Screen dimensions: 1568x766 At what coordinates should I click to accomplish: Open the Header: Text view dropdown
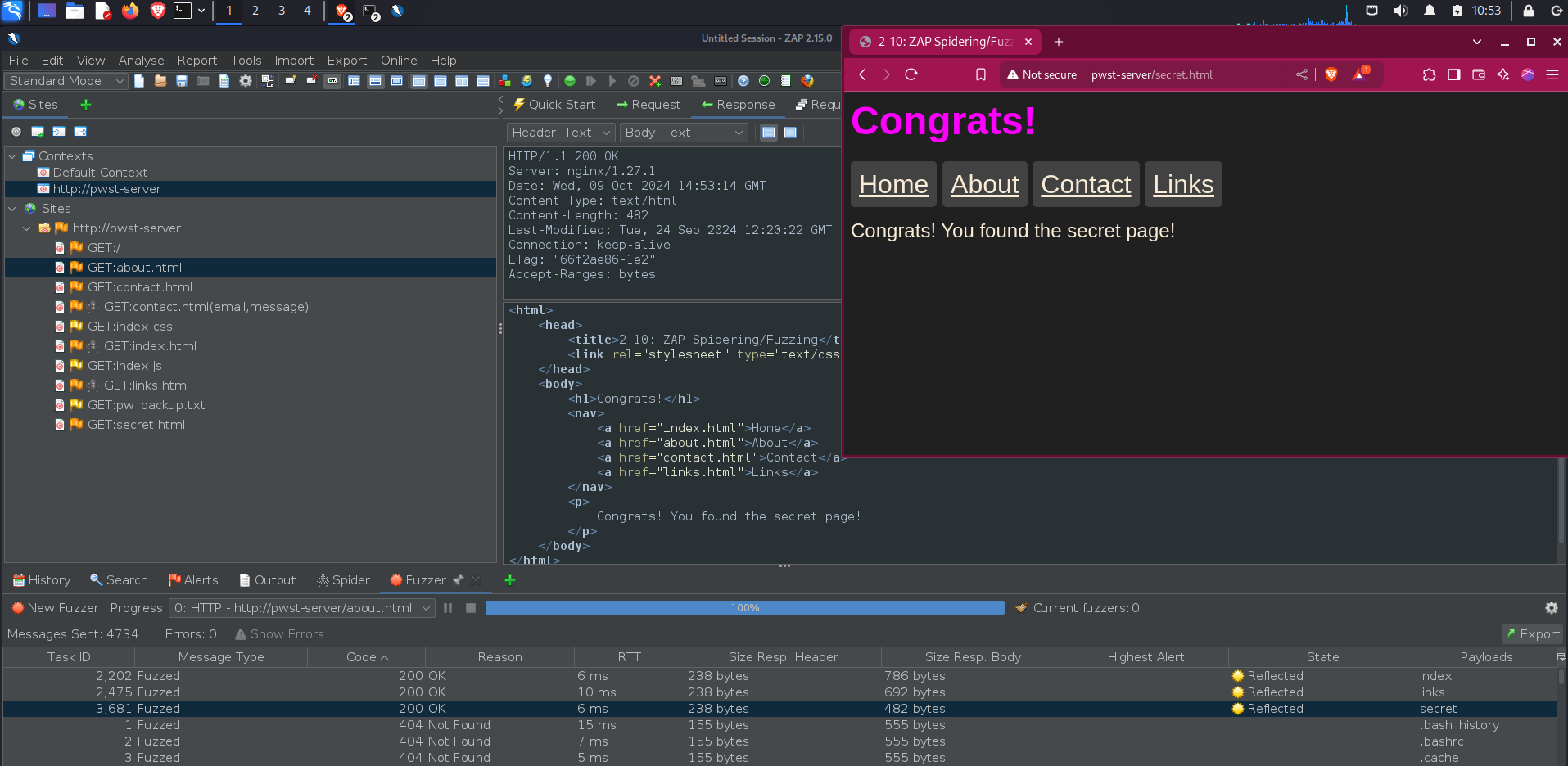561,133
